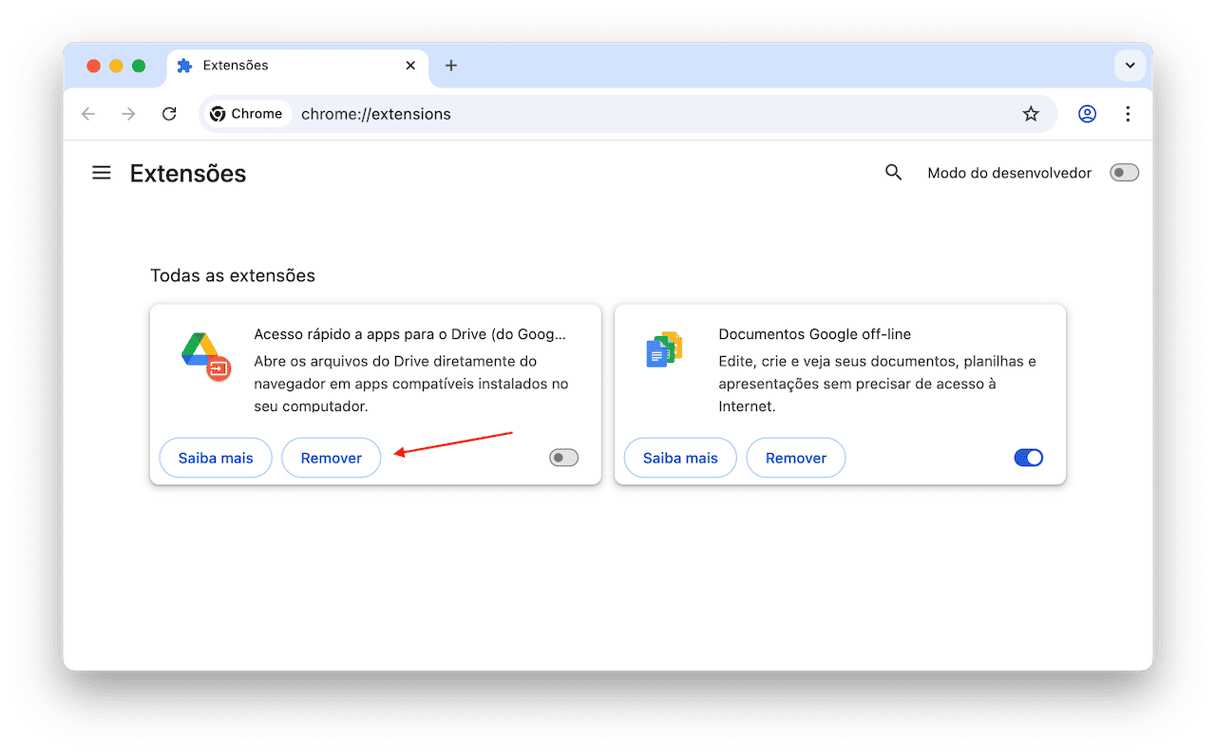Open Chrome's three-dot menu

pyautogui.click(x=1128, y=114)
